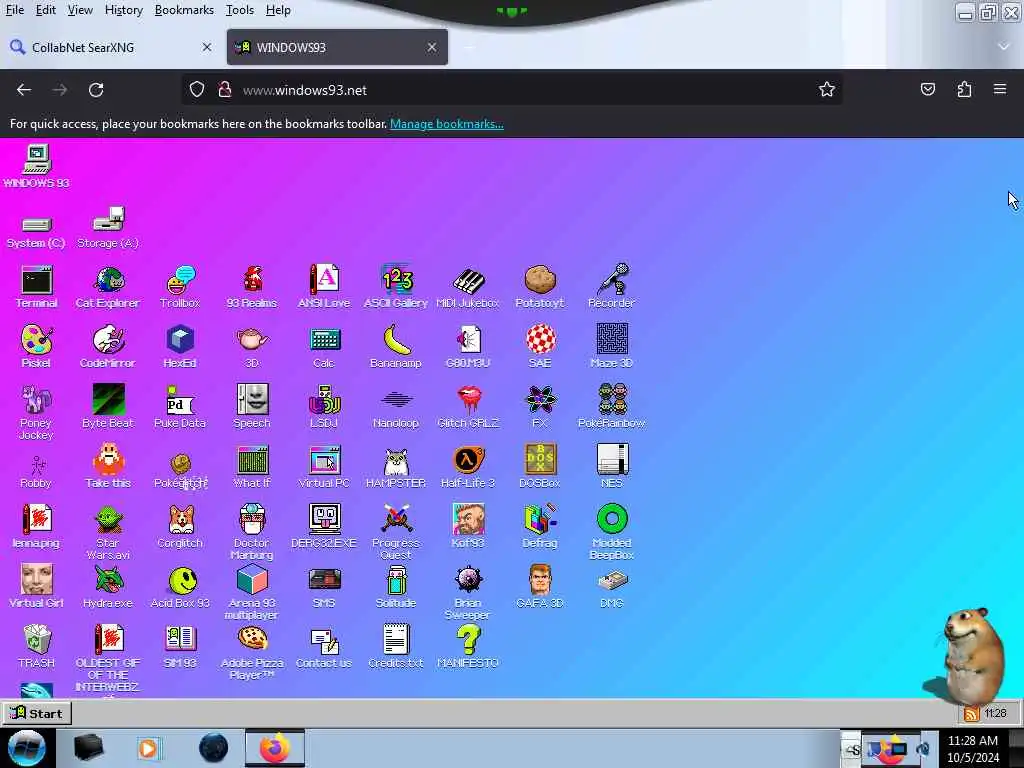Open the Terminal desktop icon
This screenshot has width=1024, height=768.
pos(37,287)
